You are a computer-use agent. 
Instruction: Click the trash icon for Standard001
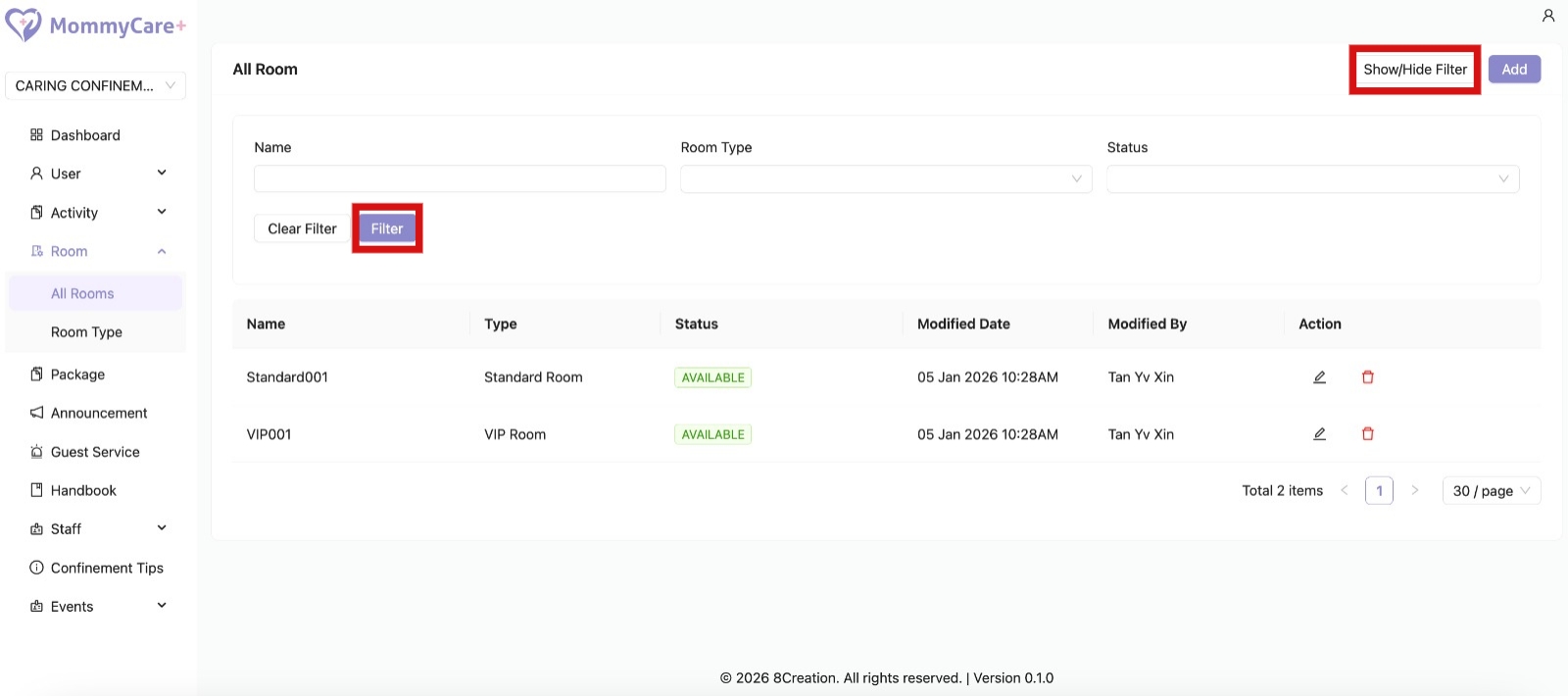pyautogui.click(x=1367, y=377)
